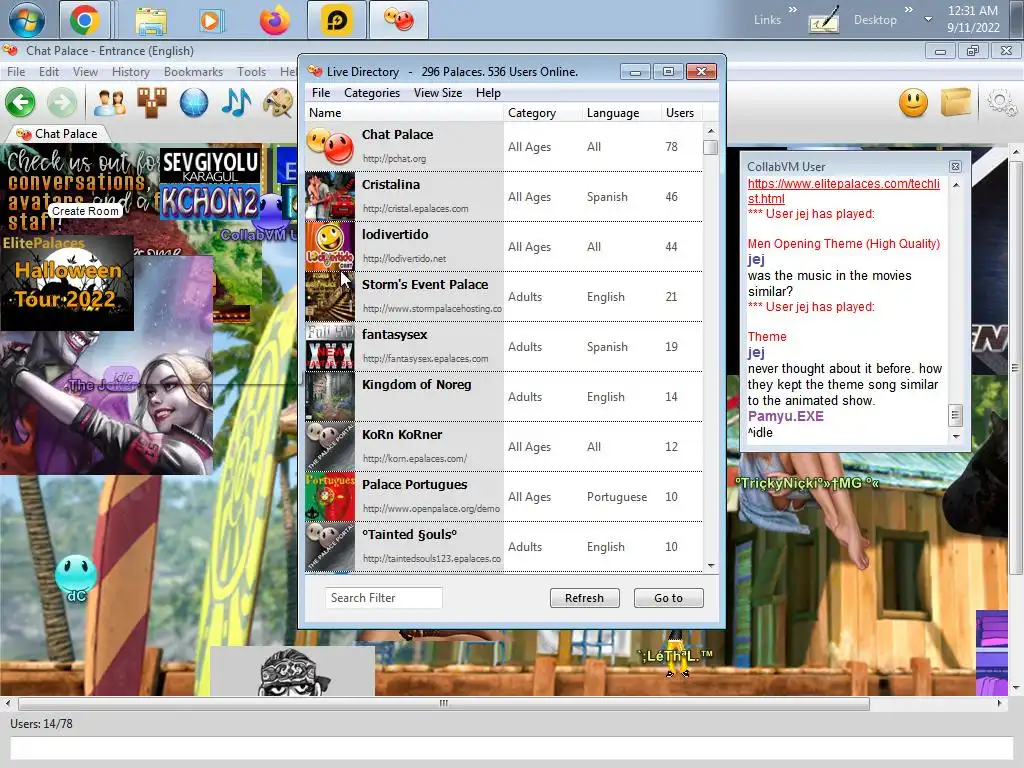
Task: Select the lodivertido palace thumbnail
Action: [x=330, y=247]
